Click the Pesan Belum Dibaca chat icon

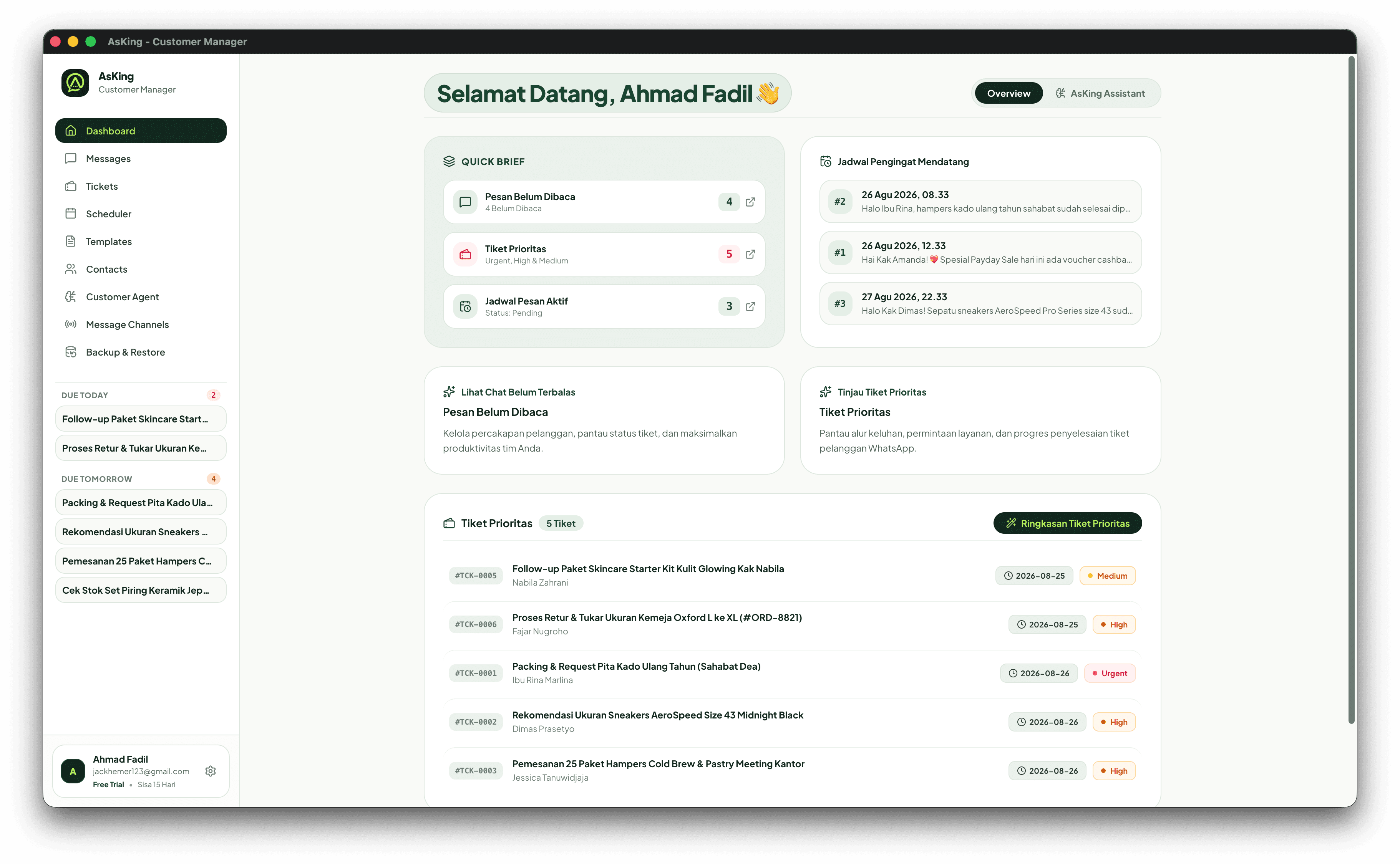(x=465, y=202)
